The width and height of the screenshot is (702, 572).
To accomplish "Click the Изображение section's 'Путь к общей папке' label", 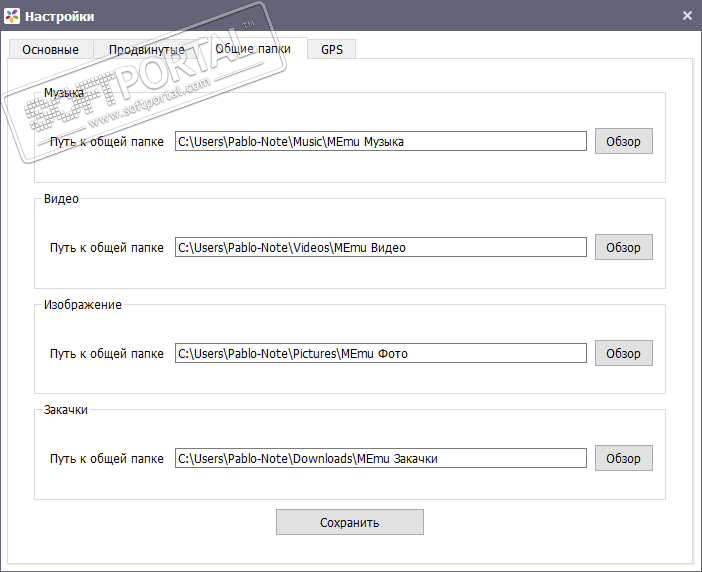I will 106,354.
